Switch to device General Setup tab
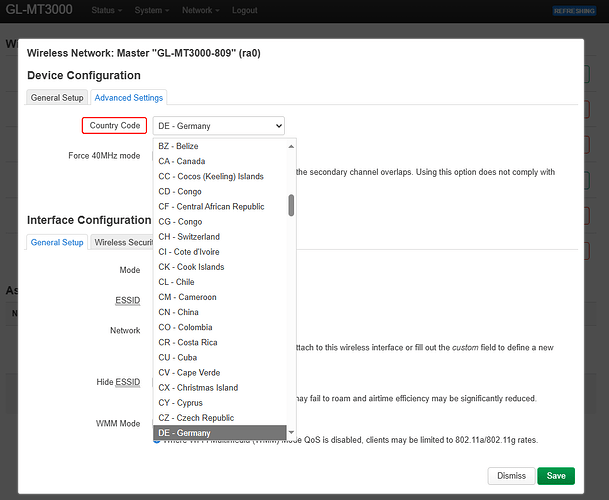 57,97
